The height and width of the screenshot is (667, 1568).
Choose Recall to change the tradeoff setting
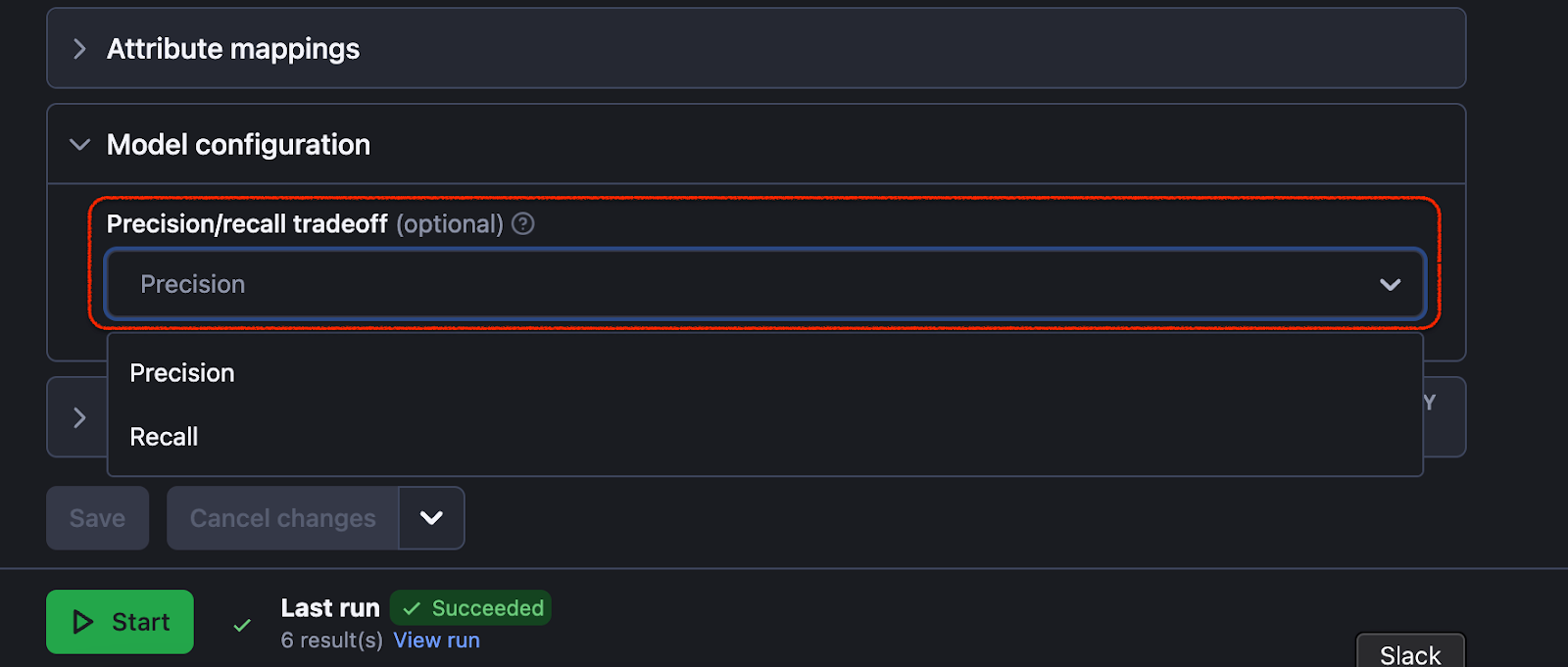(164, 436)
